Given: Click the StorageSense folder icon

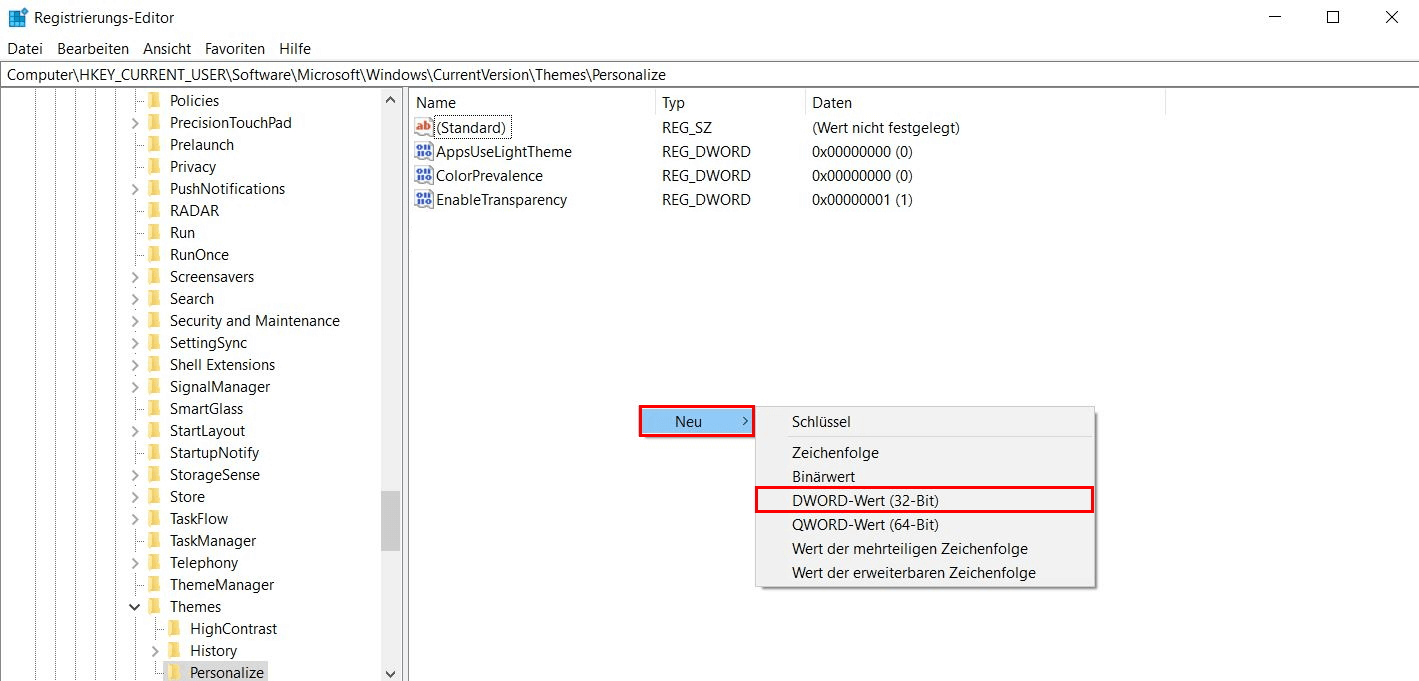Looking at the screenshot, I should 154,474.
